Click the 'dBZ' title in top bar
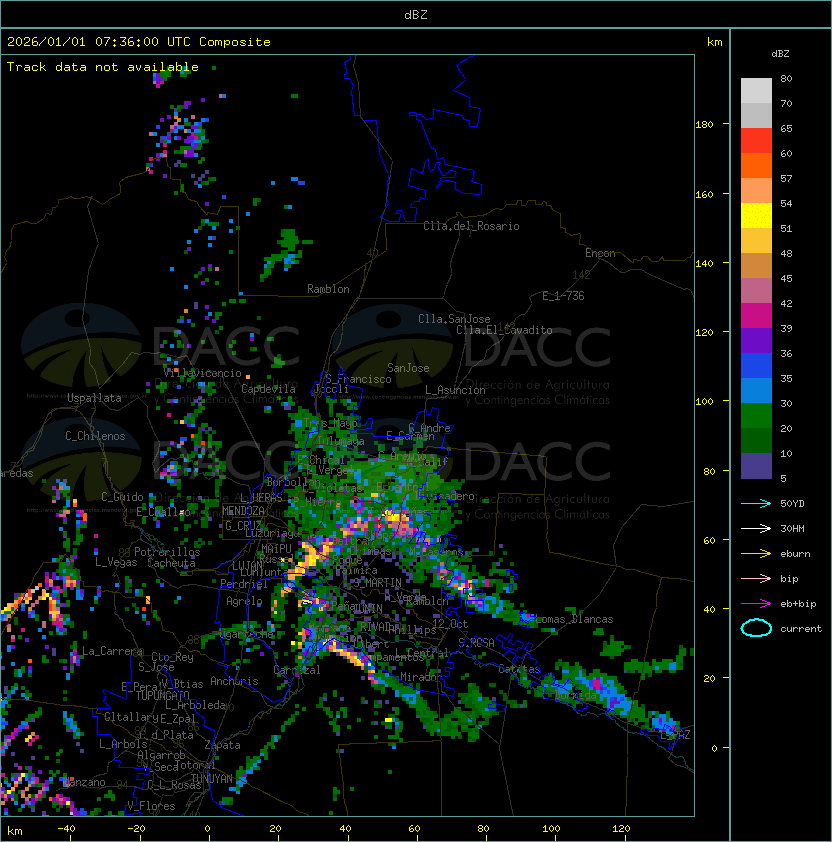Image resolution: width=832 pixels, height=842 pixels. pos(416,14)
